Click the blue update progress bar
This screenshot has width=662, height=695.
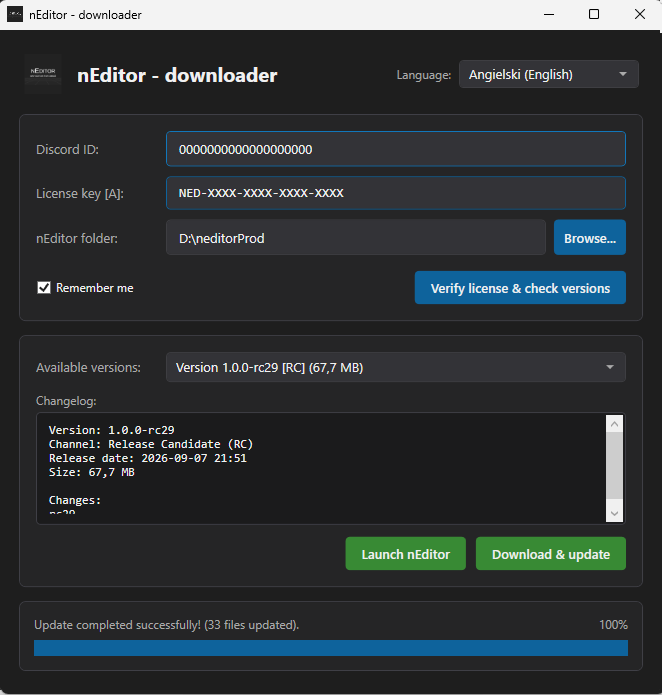tap(331, 648)
